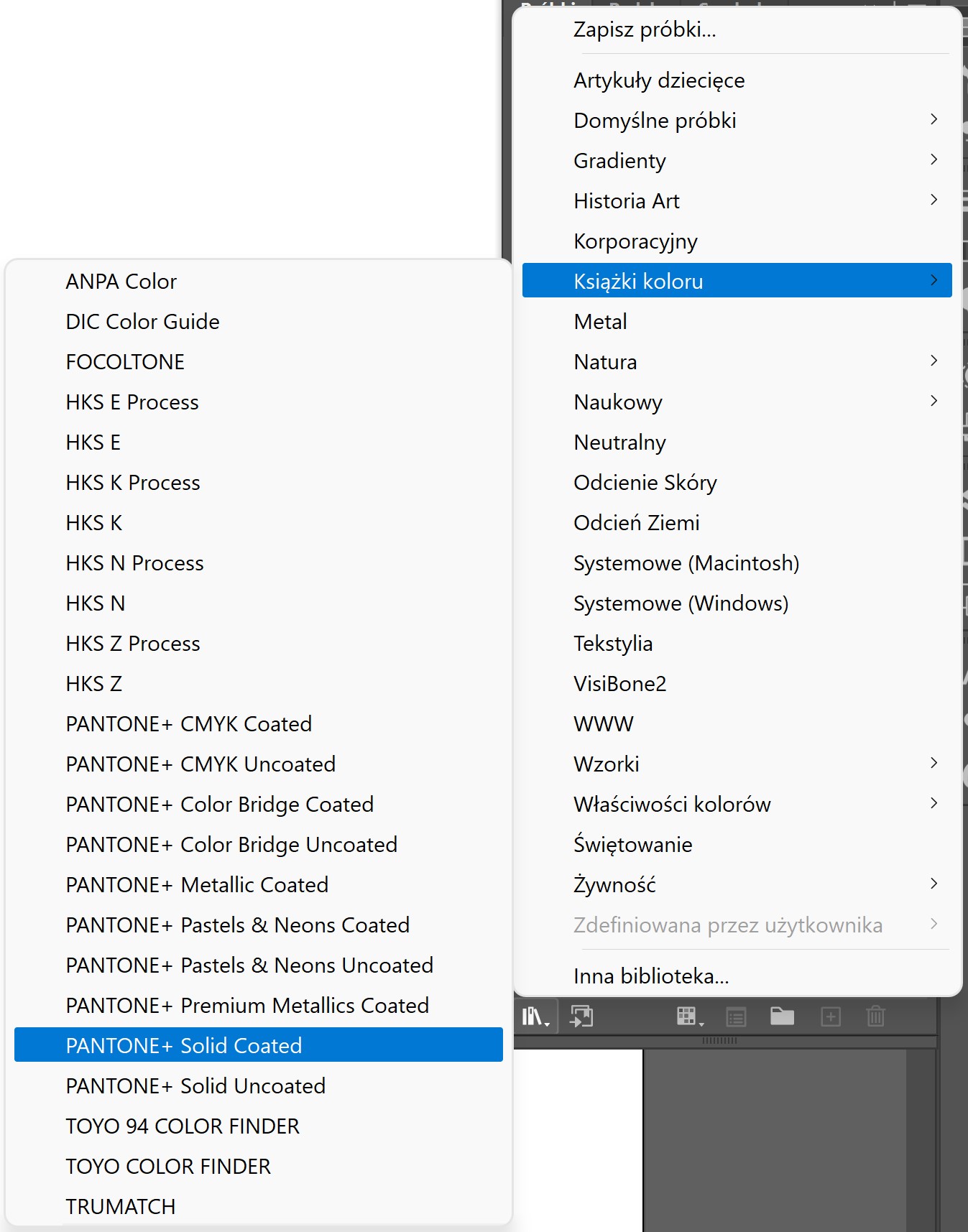The height and width of the screenshot is (1232, 968).
Task: Open PANTONE+ CMYK Coated
Action: (x=259, y=724)
